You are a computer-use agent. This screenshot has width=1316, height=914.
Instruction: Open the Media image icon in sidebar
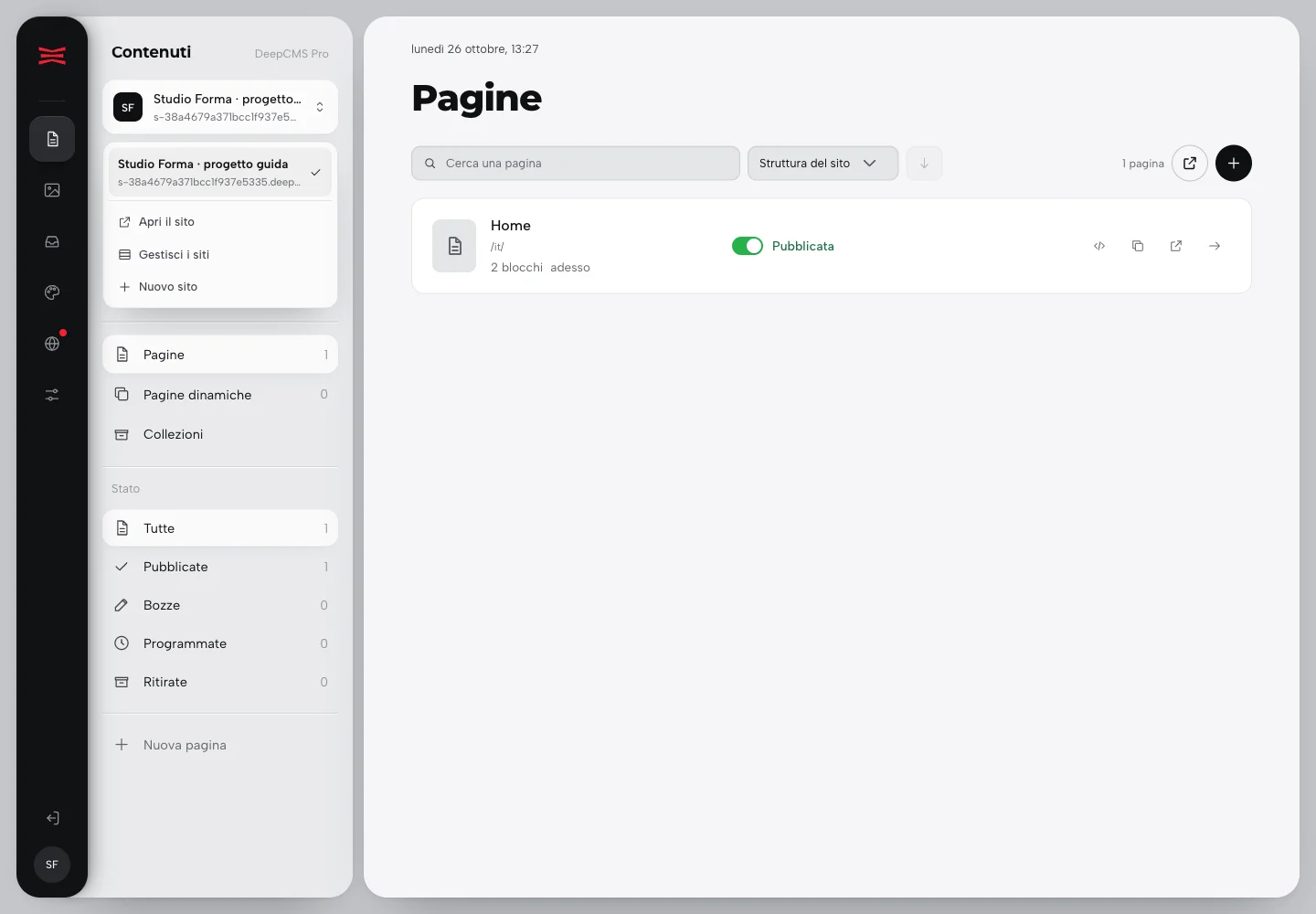(52, 190)
